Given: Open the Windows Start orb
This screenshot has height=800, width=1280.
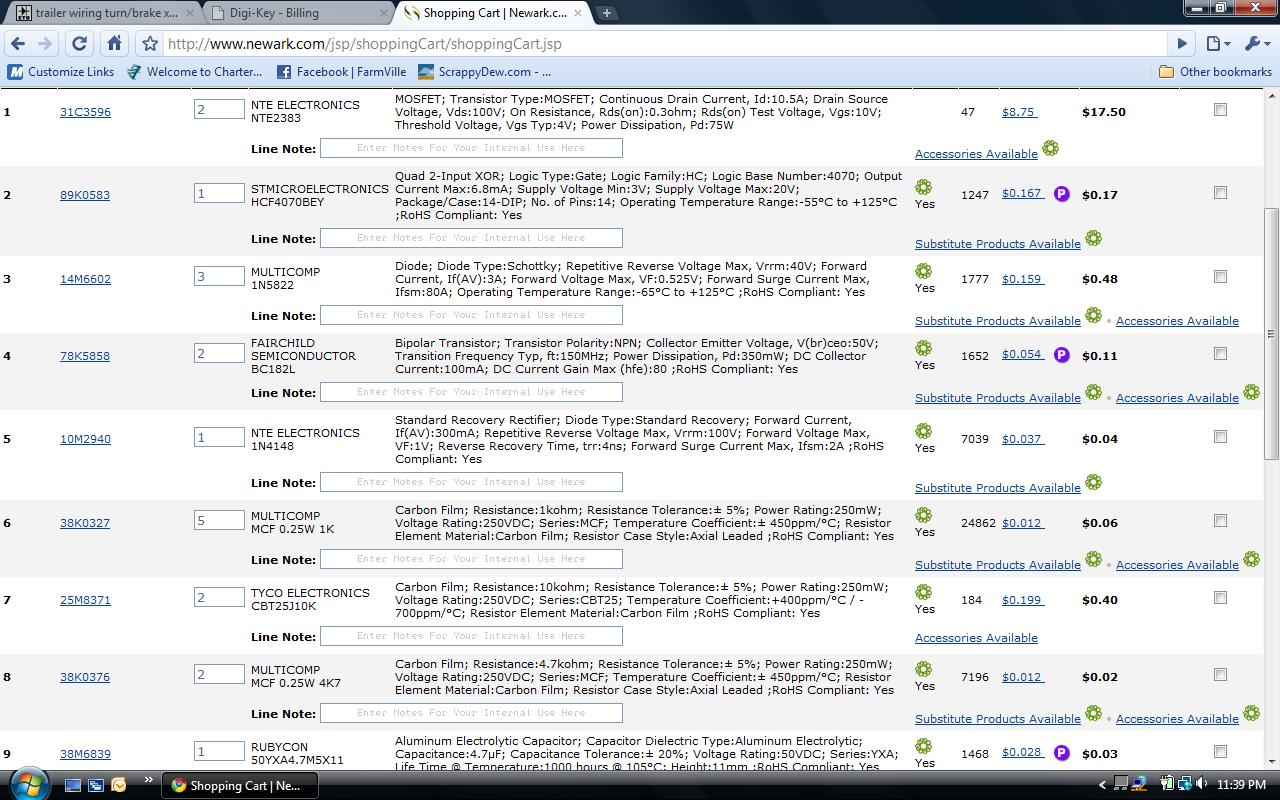Looking at the screenshot, I should [27, 783].
